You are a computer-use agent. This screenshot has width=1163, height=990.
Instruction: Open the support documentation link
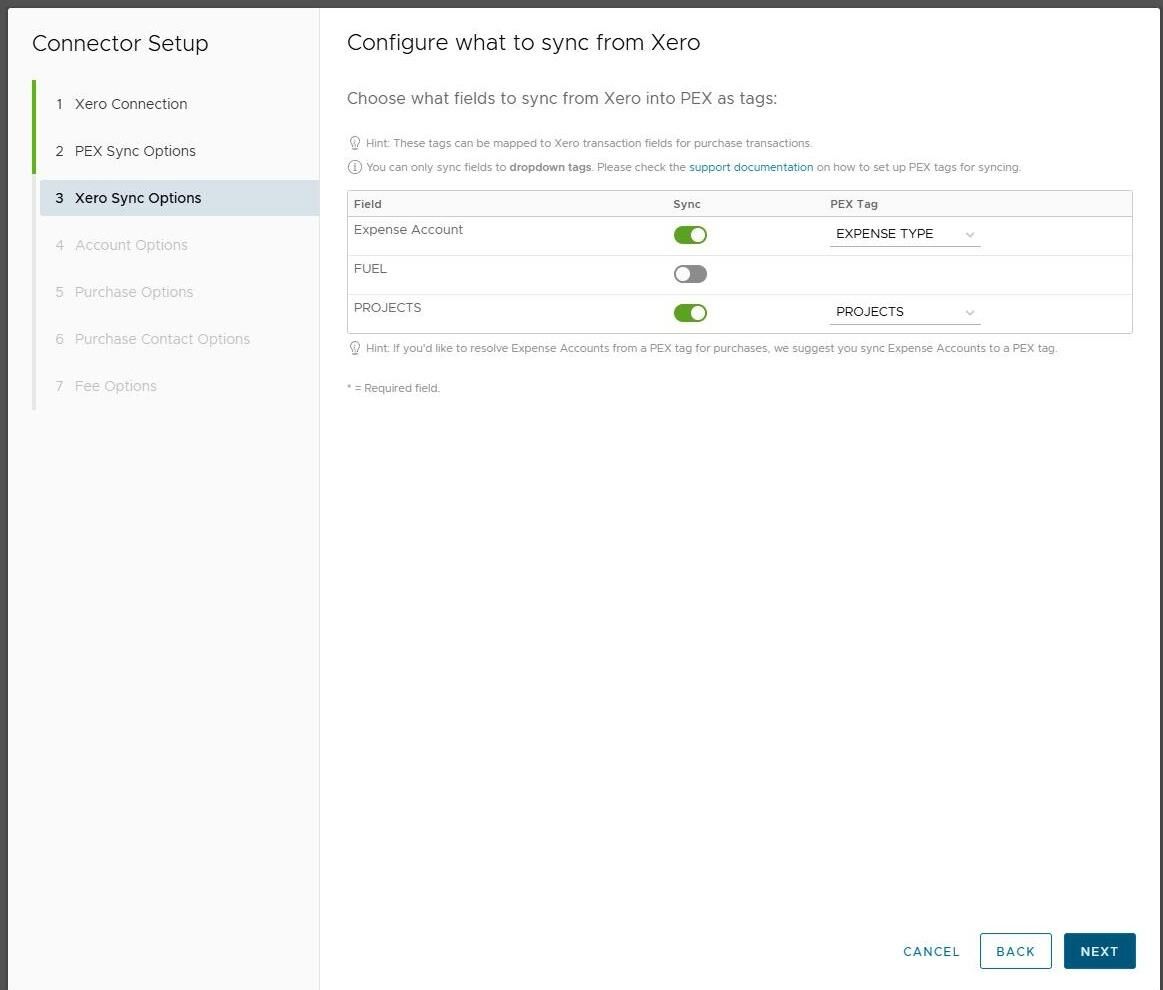pyautogui.click(x=751, y=167)
